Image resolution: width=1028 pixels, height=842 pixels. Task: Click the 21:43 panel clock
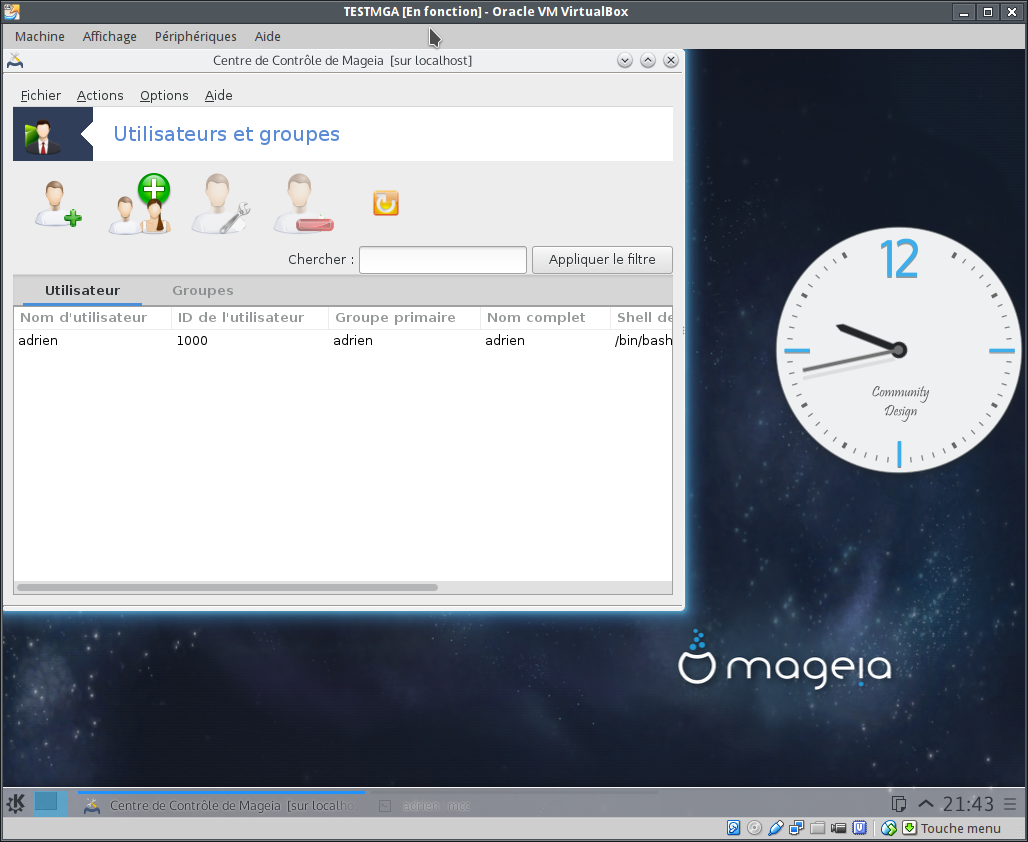click(x=968, y=804)
